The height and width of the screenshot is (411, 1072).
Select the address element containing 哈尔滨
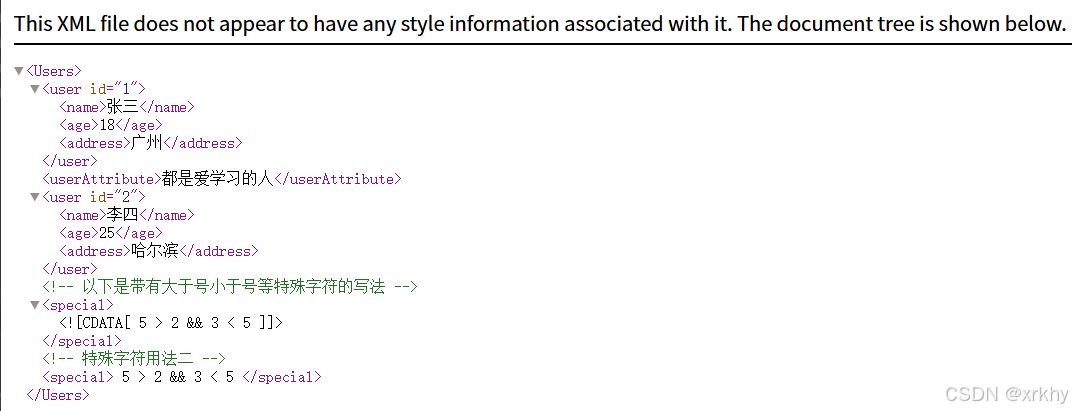coord(159,251)
